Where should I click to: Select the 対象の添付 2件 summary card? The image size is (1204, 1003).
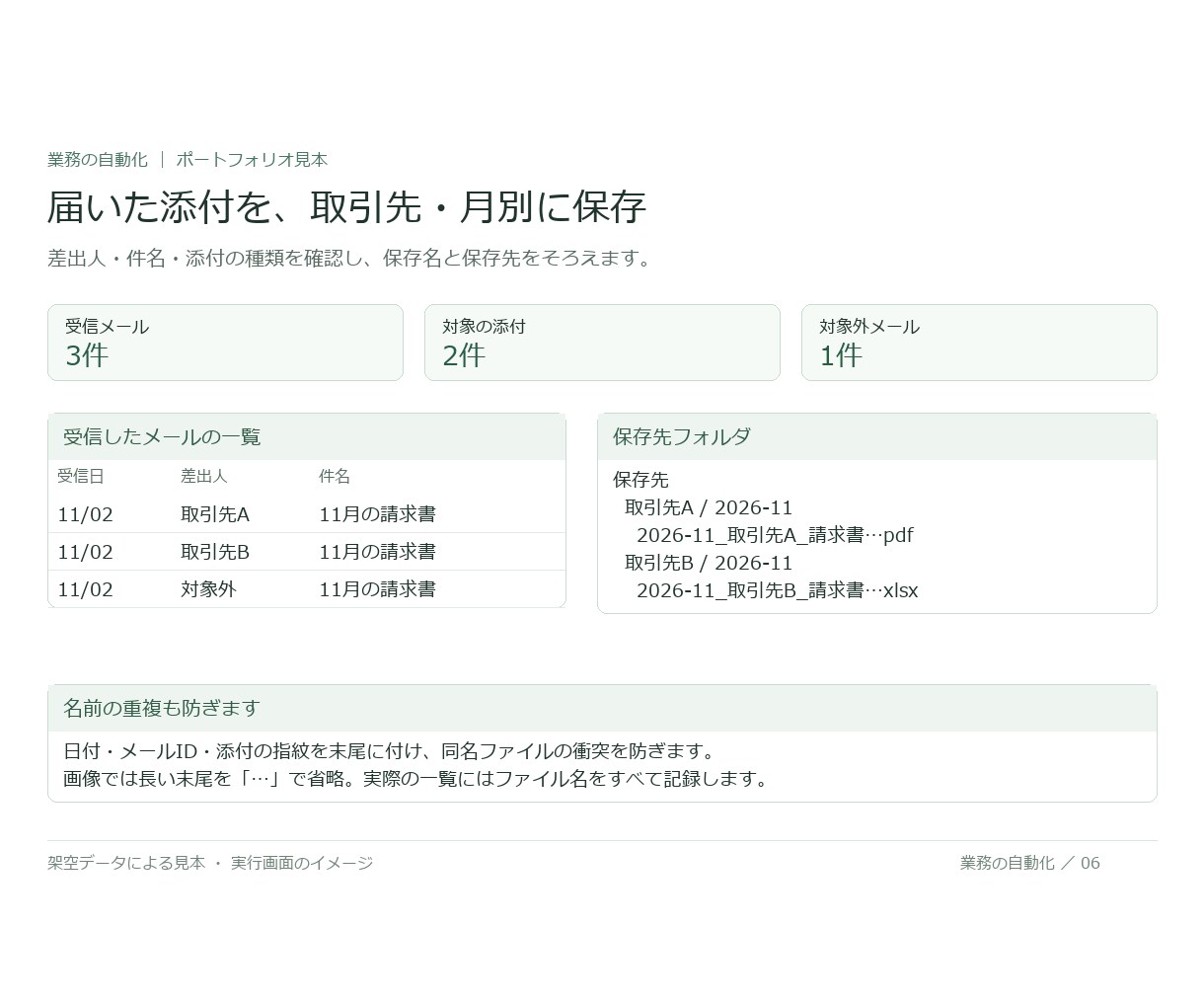pyautogui.click(x=602, y=343)
